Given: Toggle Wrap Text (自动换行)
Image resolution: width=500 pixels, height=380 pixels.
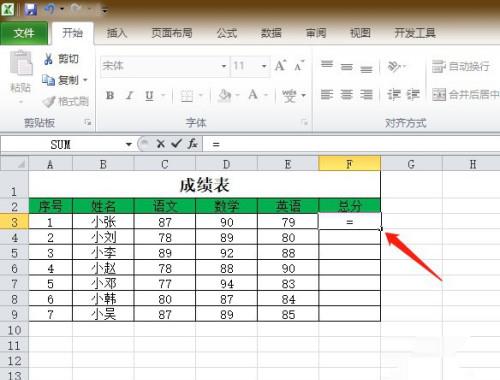Looking at the screenshot, I should (x=461, y=66).
